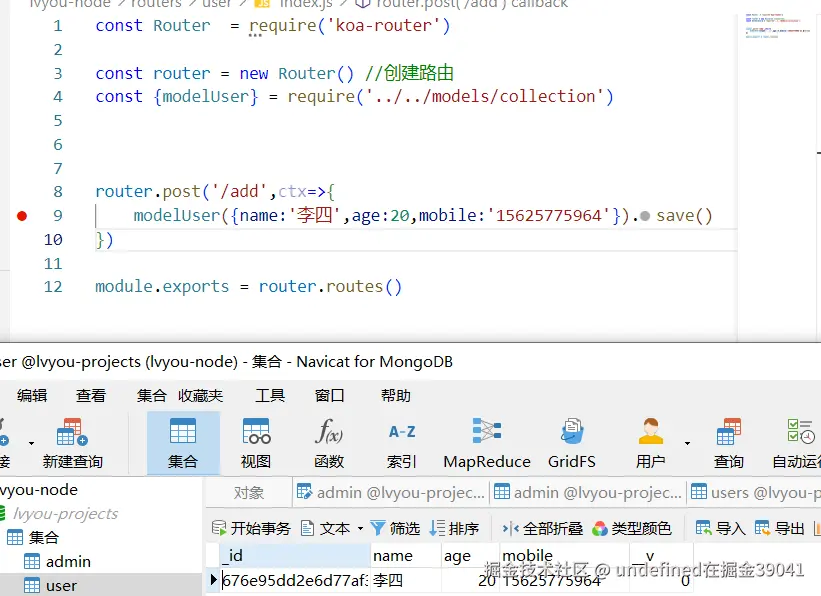Viewport: 821px width, 596px height.
Task: Click the Import (导入) button
Action: (x=720, y=528)
